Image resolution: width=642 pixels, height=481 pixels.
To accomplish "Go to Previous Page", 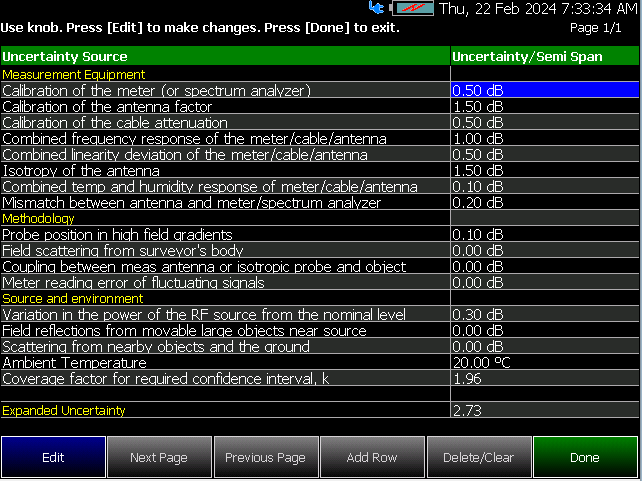I will coord(266,457).
